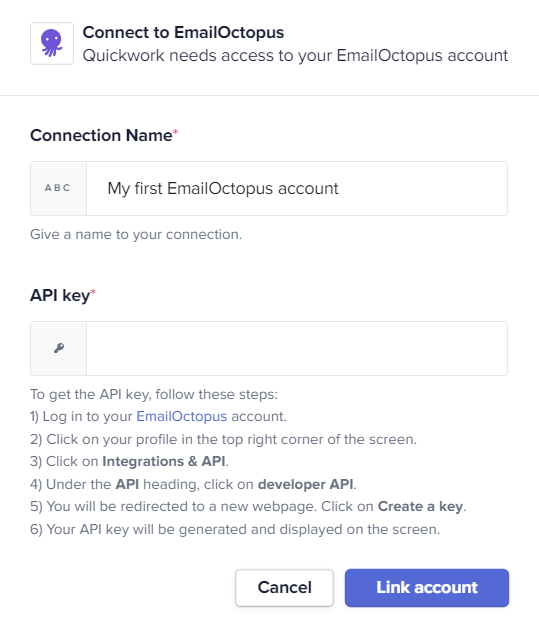This screenshot has height=625, width=539.
Task: Click the ABC text type icon
Action: pos(58,188)
